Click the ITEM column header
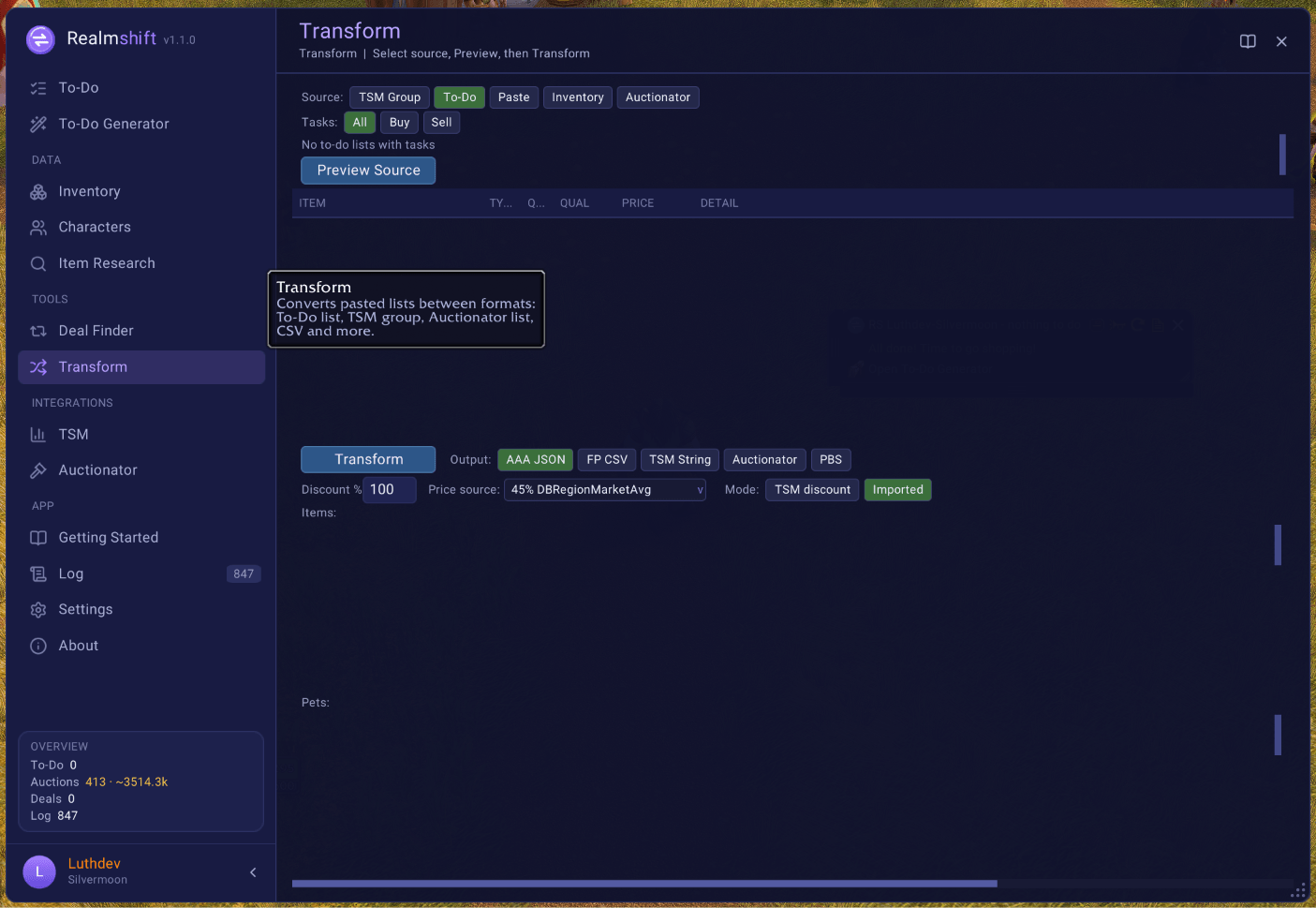This screenshot has height=908, width=1316. [x=313, y=203]
